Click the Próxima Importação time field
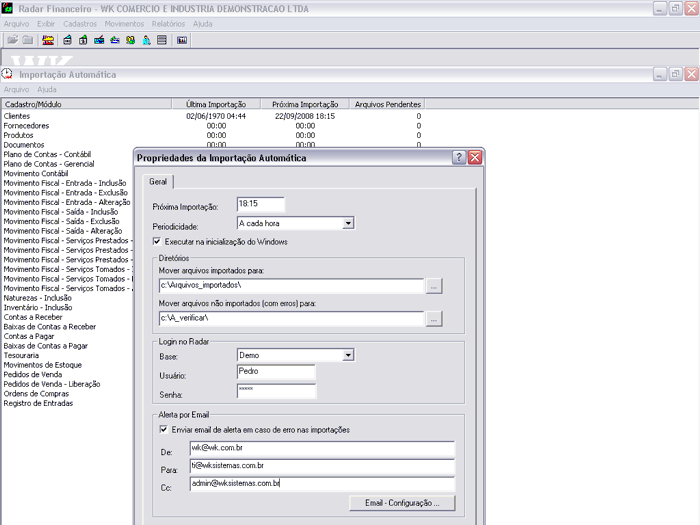The width and height of the screenshot is (700, 525). (x=260, y=205)
